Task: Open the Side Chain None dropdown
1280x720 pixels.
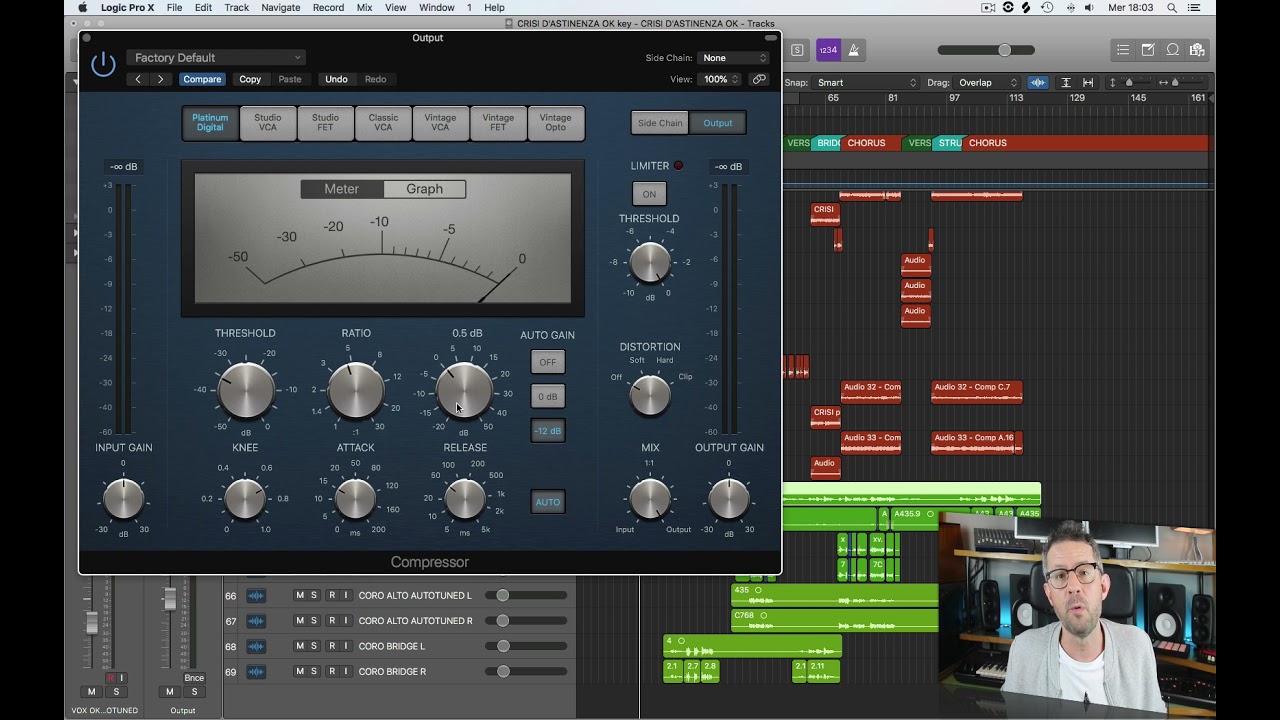Action: (x=734, y=58)
